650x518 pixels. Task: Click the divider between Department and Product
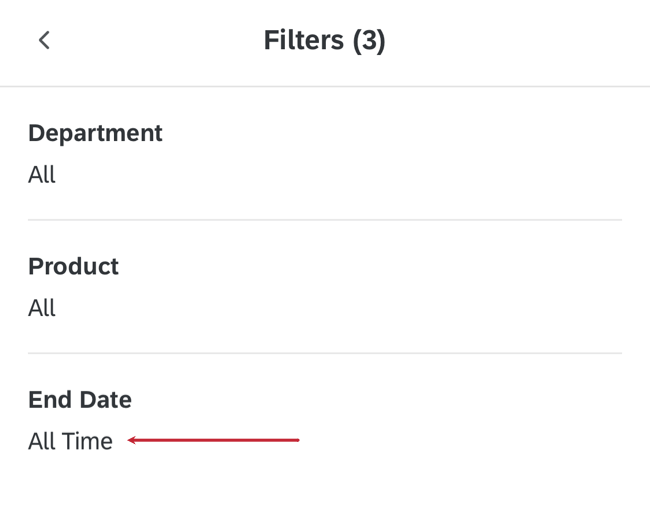tap(324, 220)
